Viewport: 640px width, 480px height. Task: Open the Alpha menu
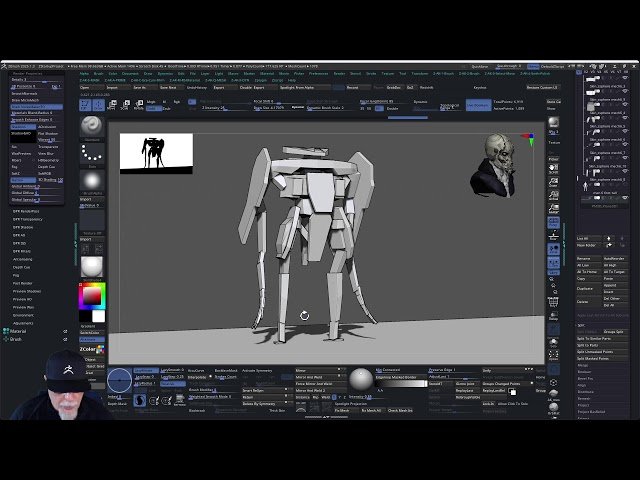click(84, 74)
